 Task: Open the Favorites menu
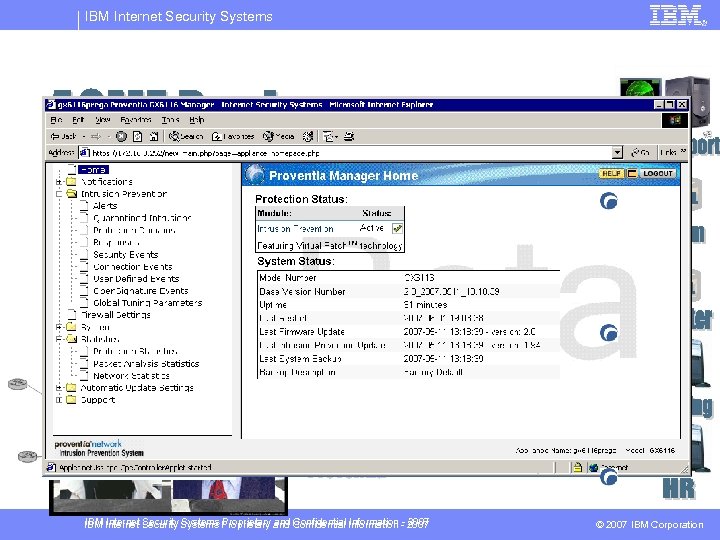coord(135,120)
